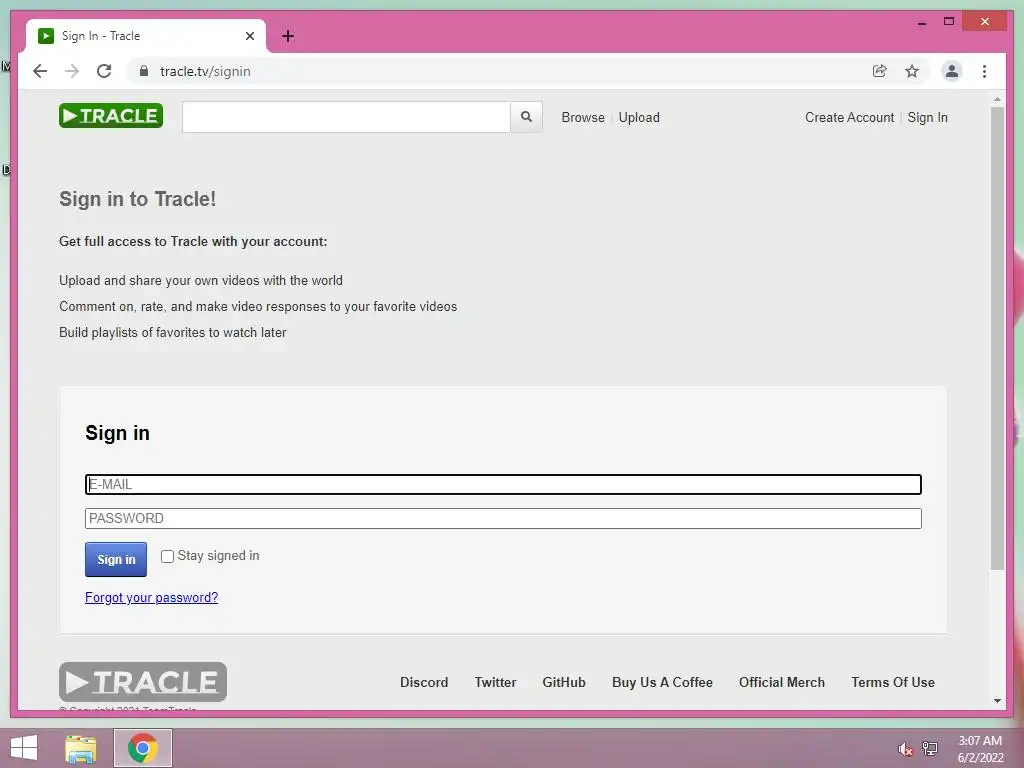Click the E-MAIL input field

point(503,485)
